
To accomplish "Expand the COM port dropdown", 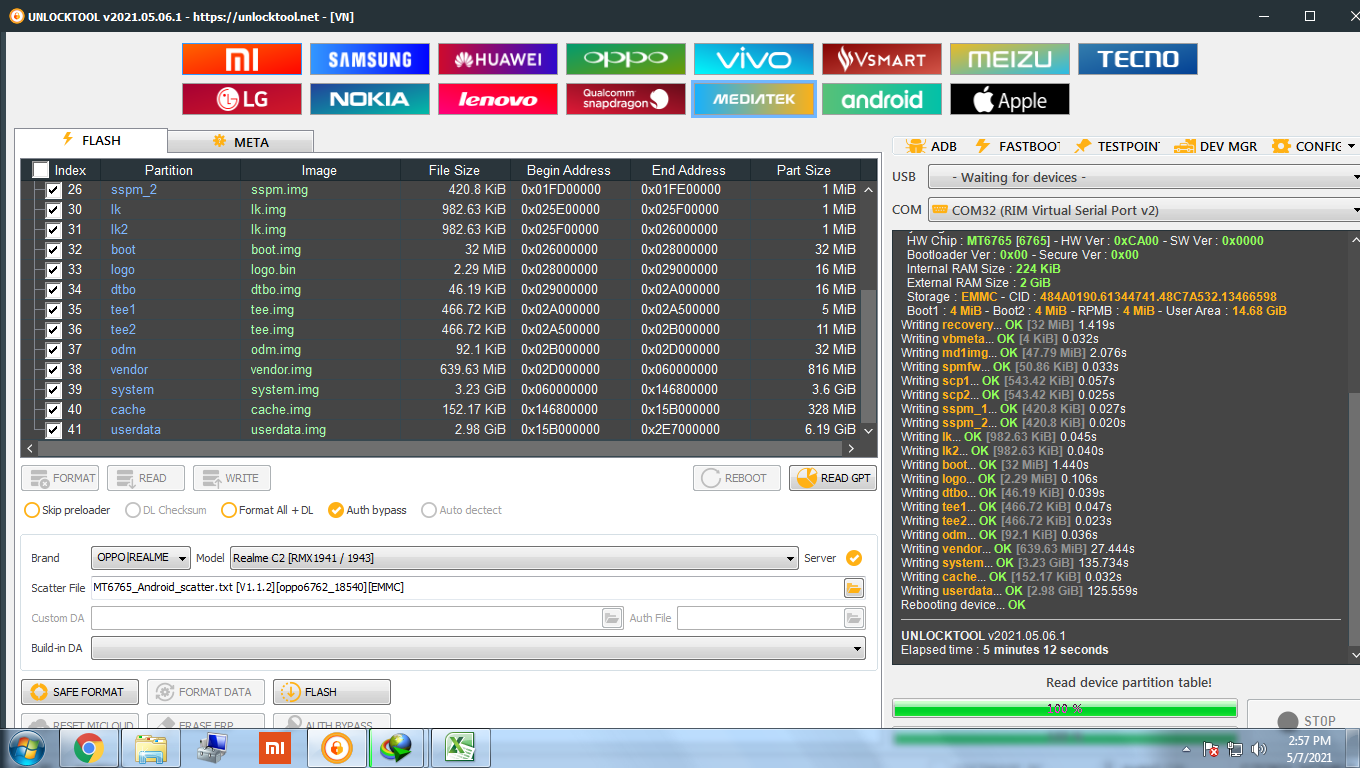I will 1144,210.
